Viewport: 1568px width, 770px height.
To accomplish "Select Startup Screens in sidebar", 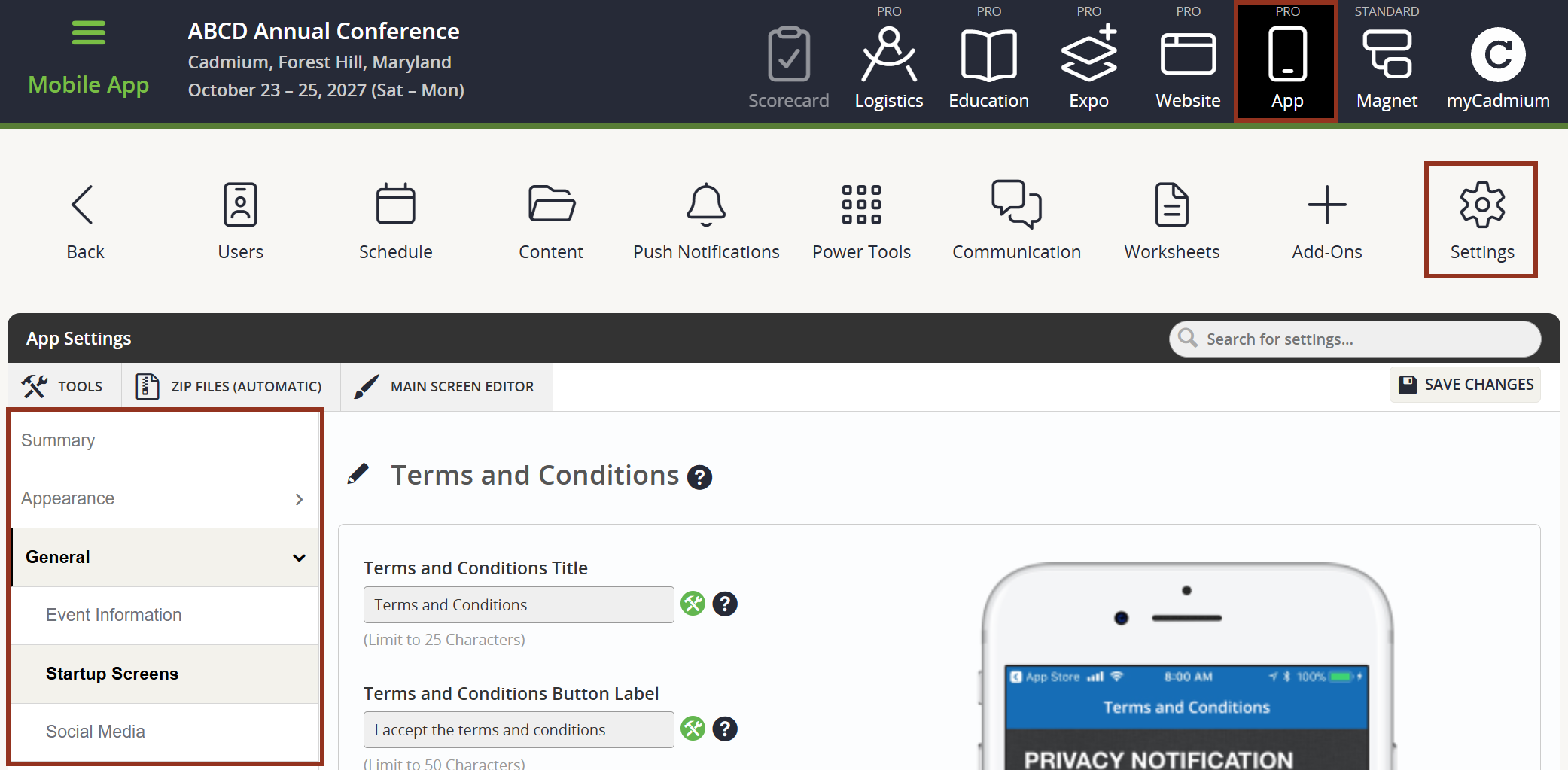I will [x=164, y=674].
